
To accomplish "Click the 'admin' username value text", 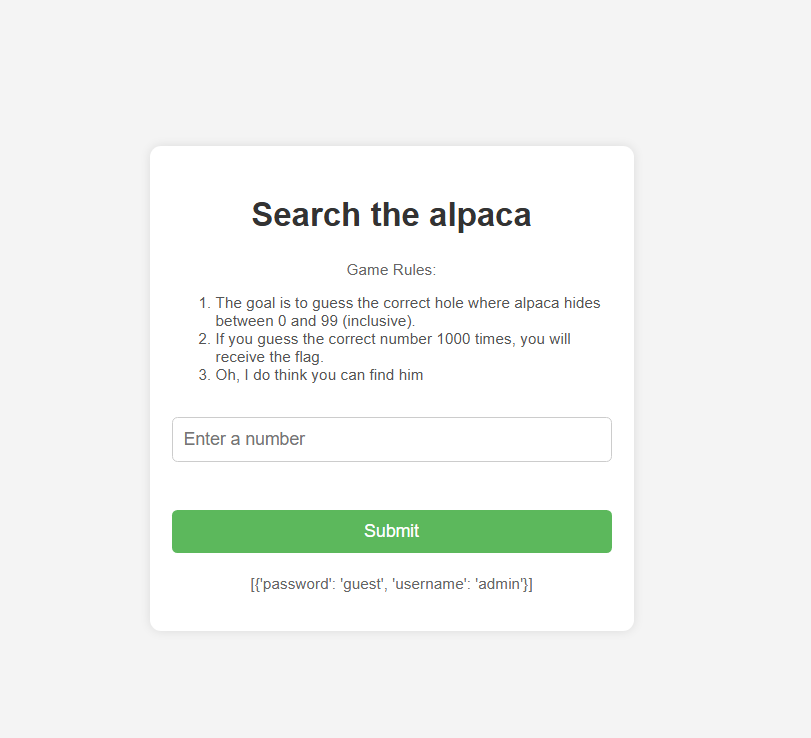I will click(499, 584).
